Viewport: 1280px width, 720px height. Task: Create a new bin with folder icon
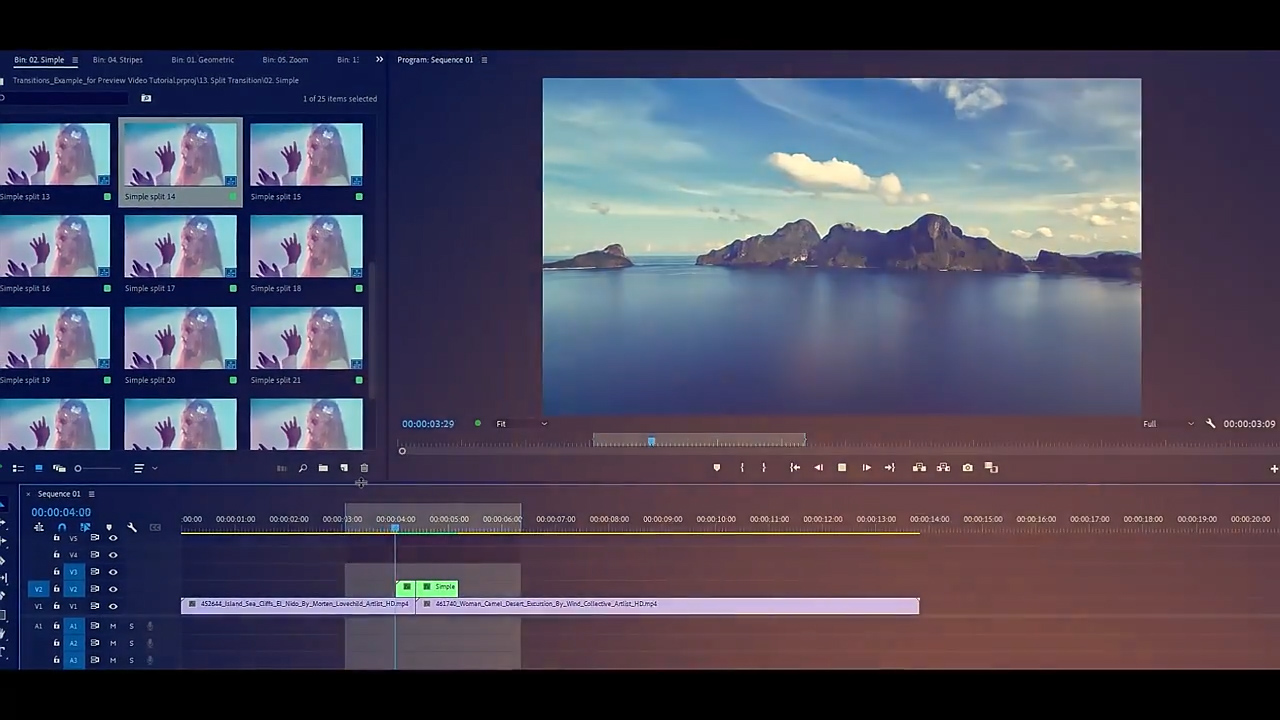[323, 468]
